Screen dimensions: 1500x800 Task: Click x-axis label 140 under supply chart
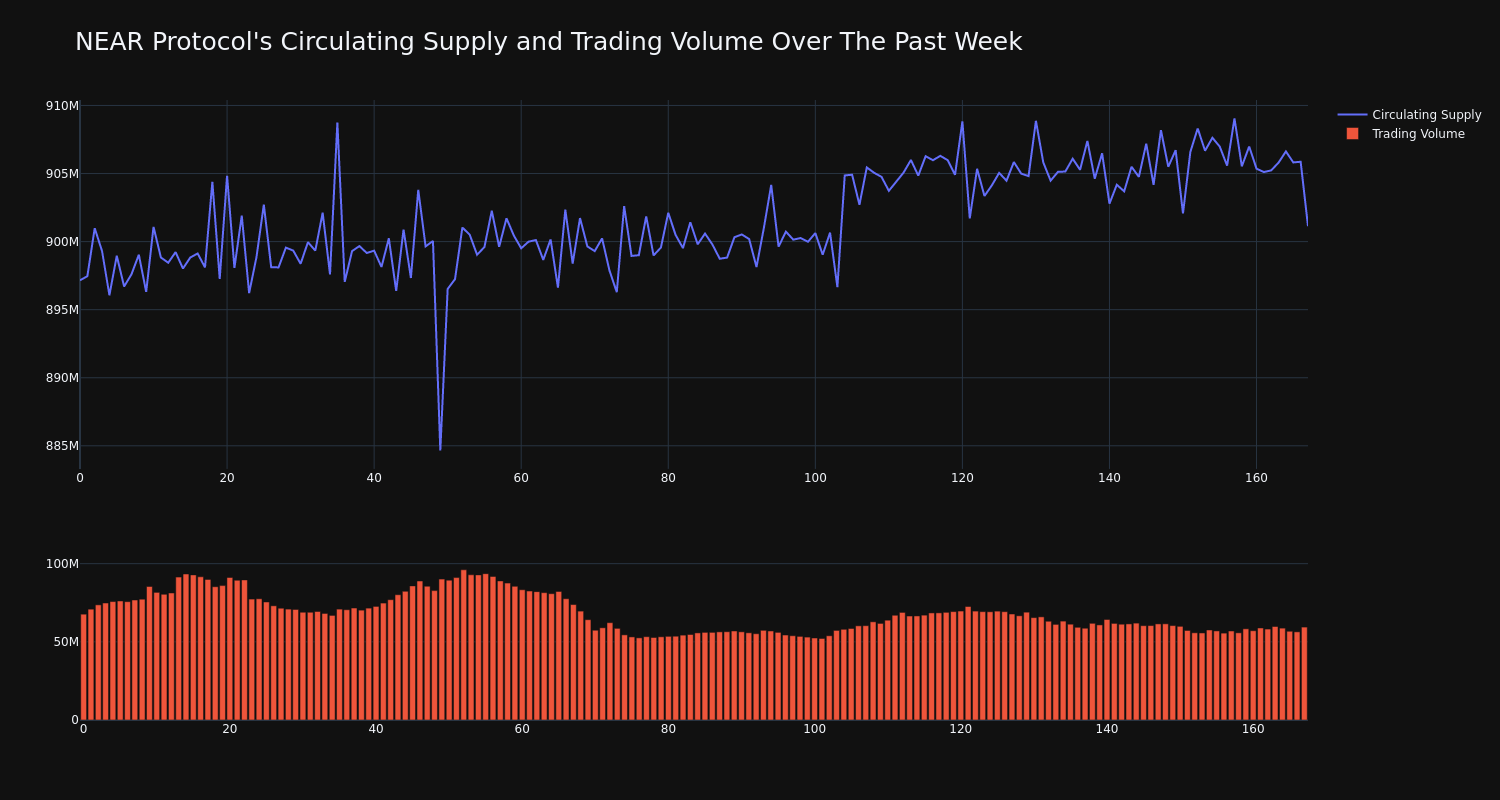[1109, 478]
